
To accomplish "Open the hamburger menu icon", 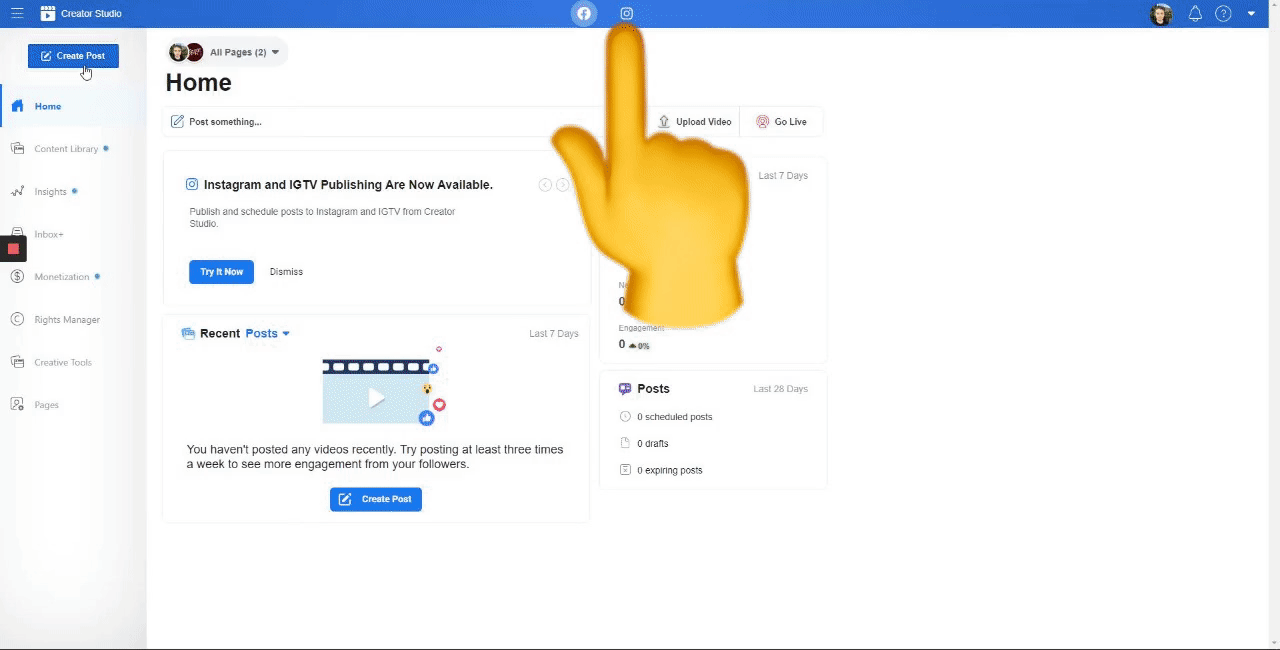I will pyautogui.click(x=17, y=14).
